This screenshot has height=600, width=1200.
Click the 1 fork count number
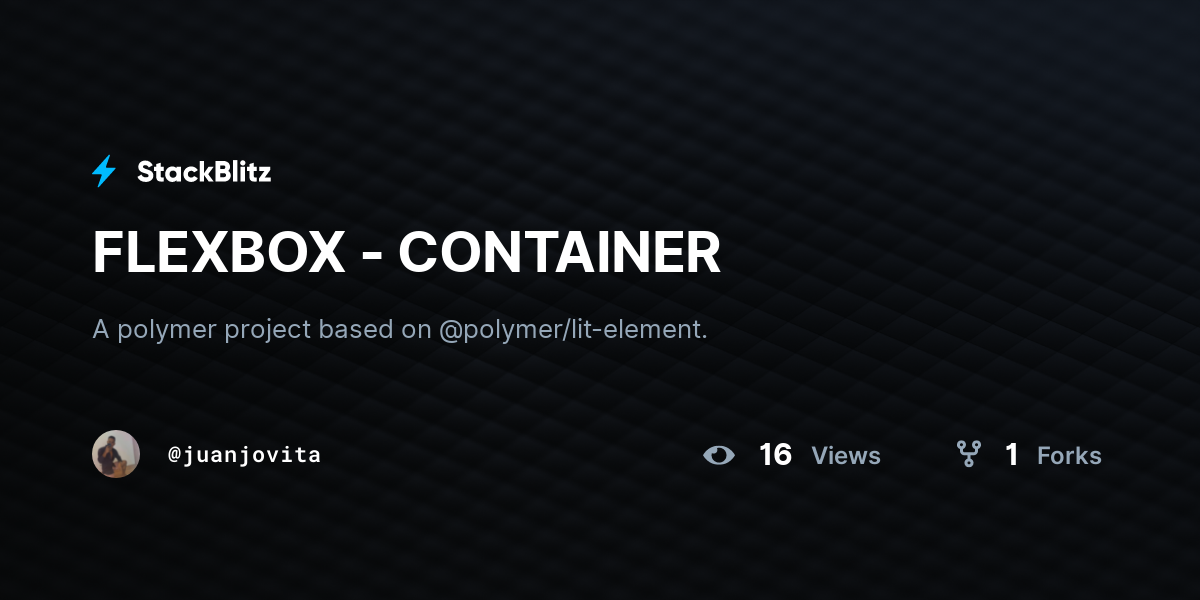[1012, 455]
